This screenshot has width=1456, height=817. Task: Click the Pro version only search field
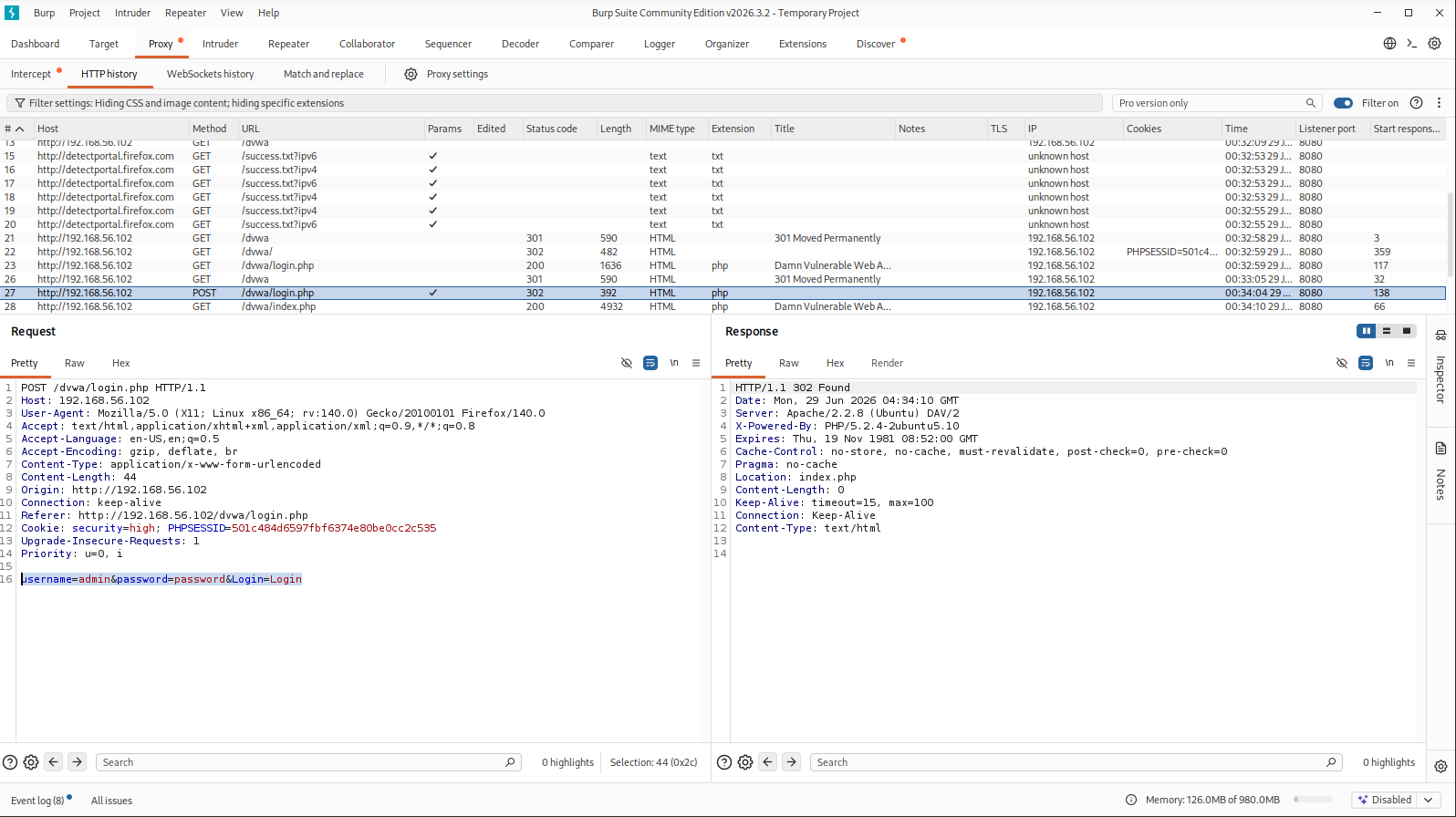click(1217, 103)
